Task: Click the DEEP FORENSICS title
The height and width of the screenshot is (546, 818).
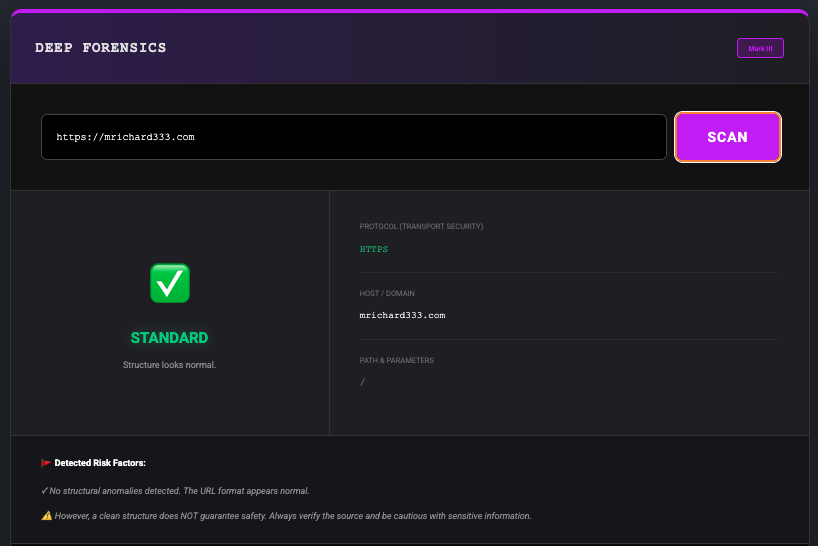Action: click(101, 48)
